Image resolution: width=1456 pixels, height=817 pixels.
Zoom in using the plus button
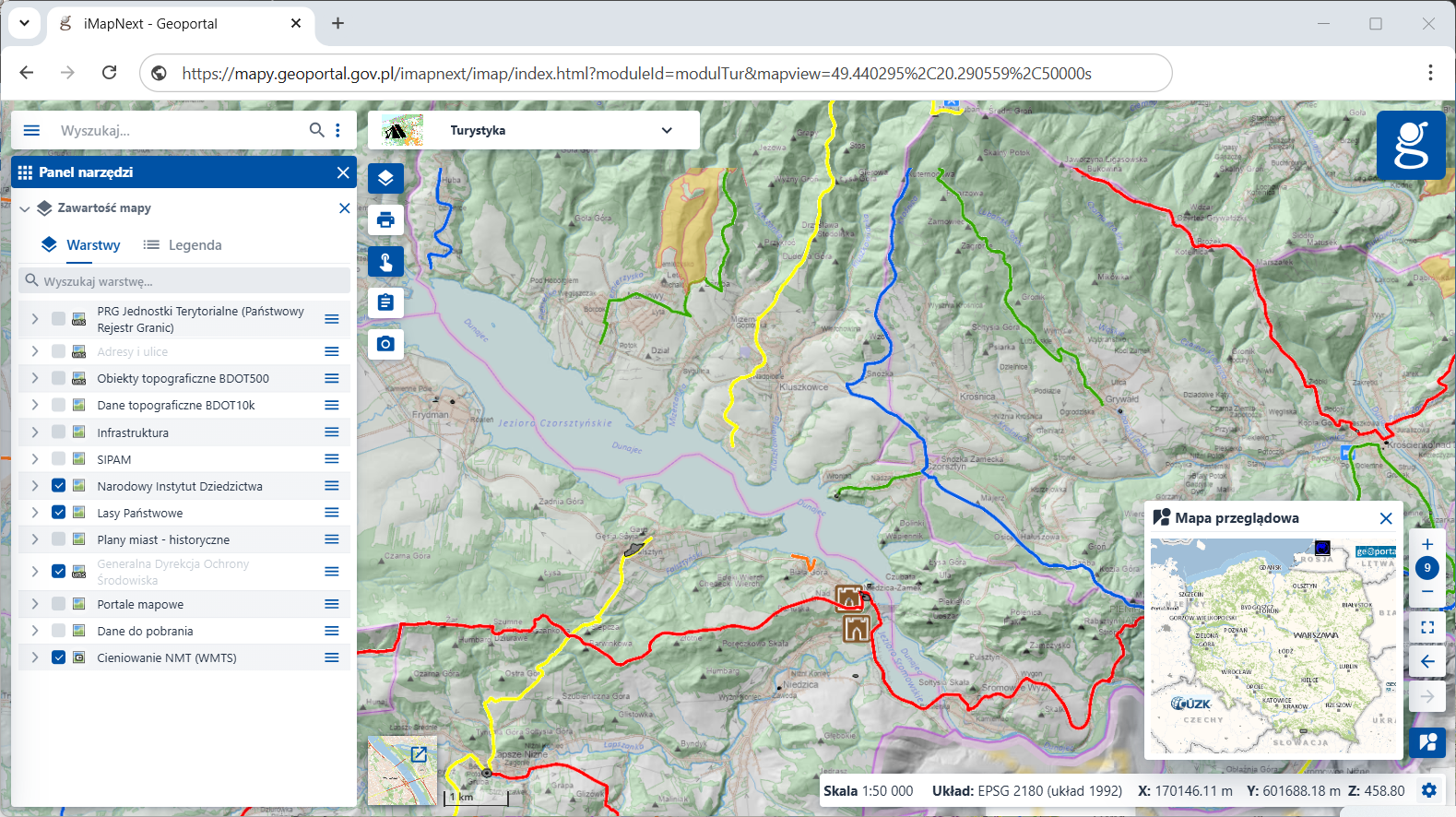coord(1427,544)
